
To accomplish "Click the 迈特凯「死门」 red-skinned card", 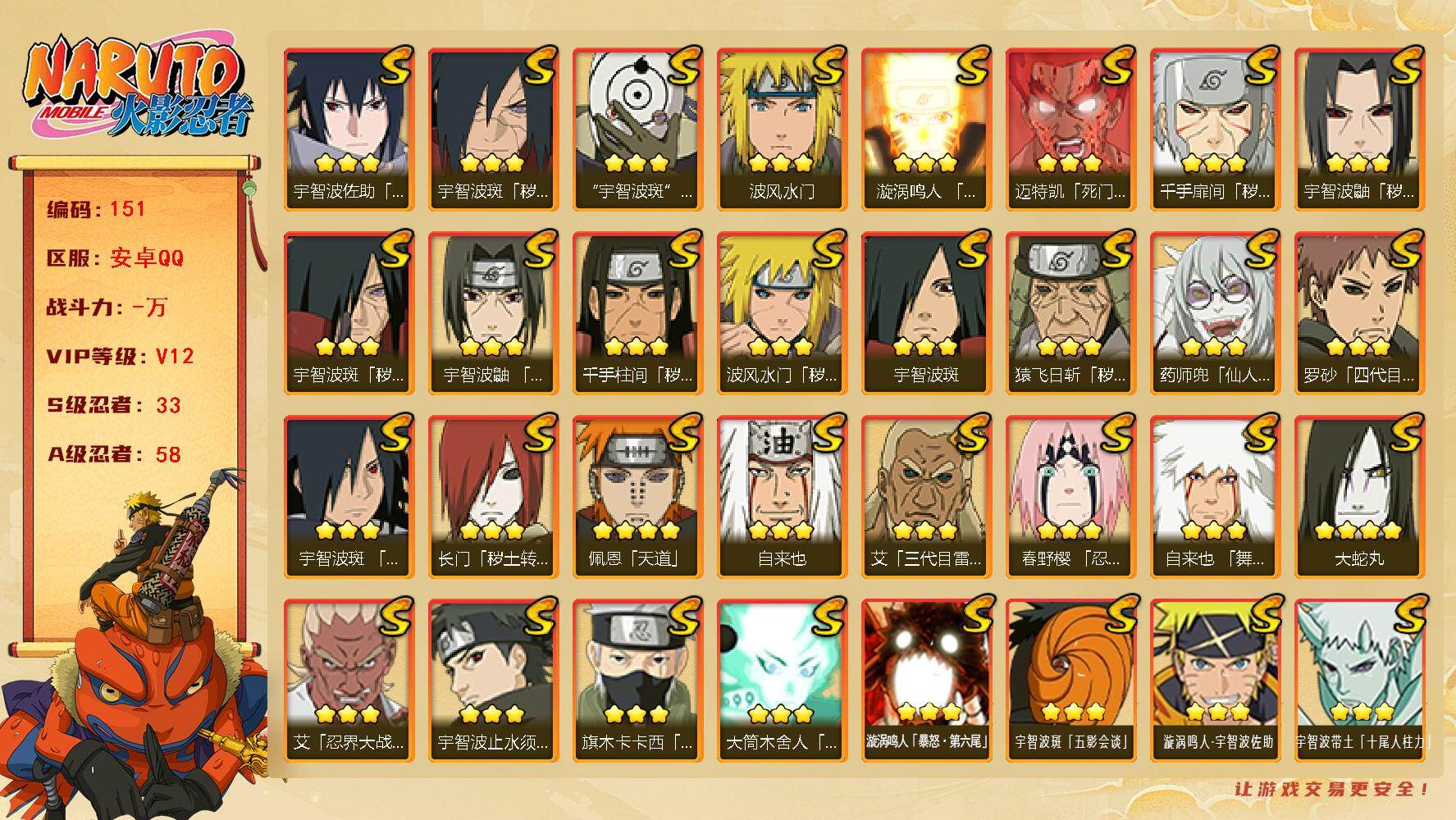I will pyautogui.click(x=1070, y=130).
